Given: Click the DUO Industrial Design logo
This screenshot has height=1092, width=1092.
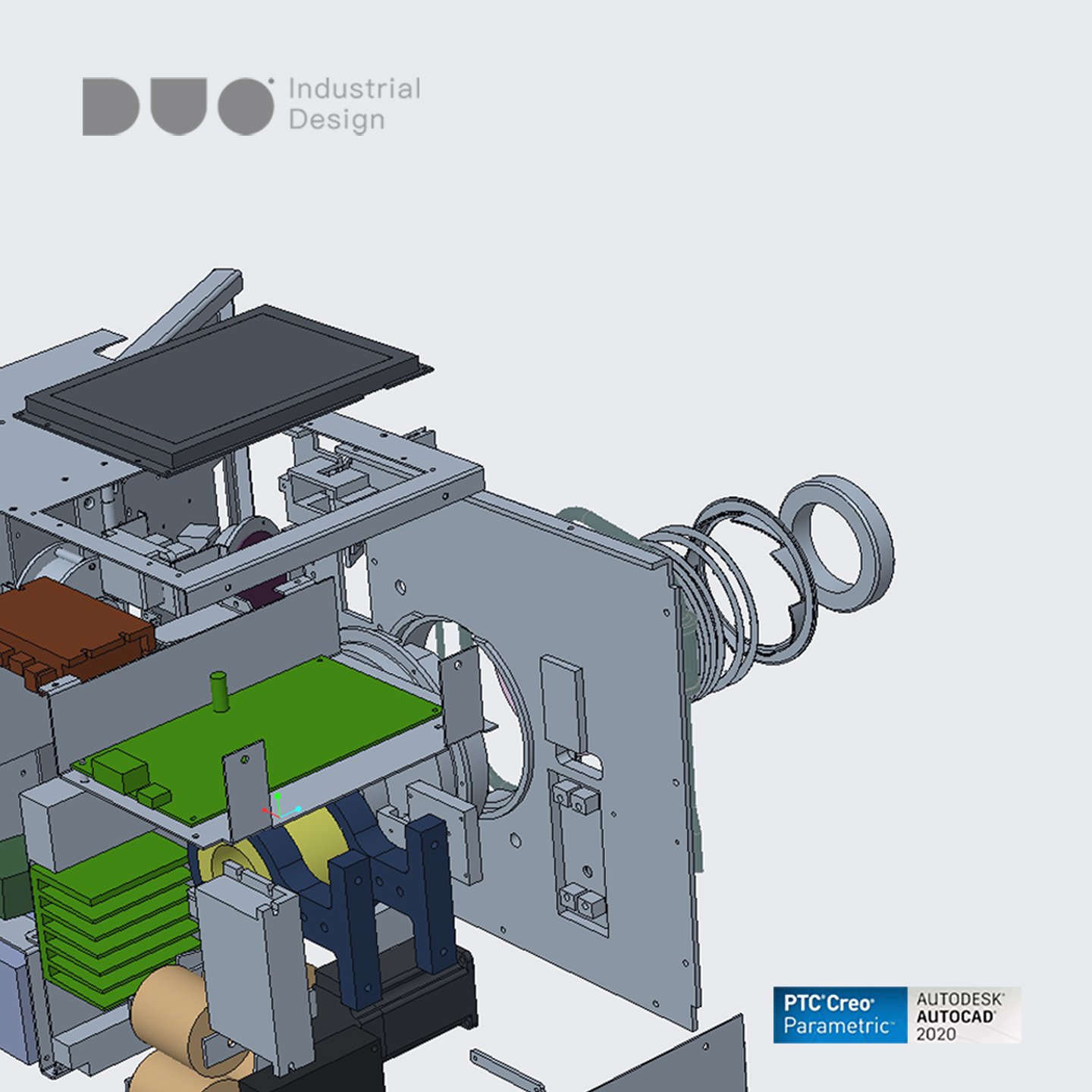Looking at the screenshot, I should (252, 106).
